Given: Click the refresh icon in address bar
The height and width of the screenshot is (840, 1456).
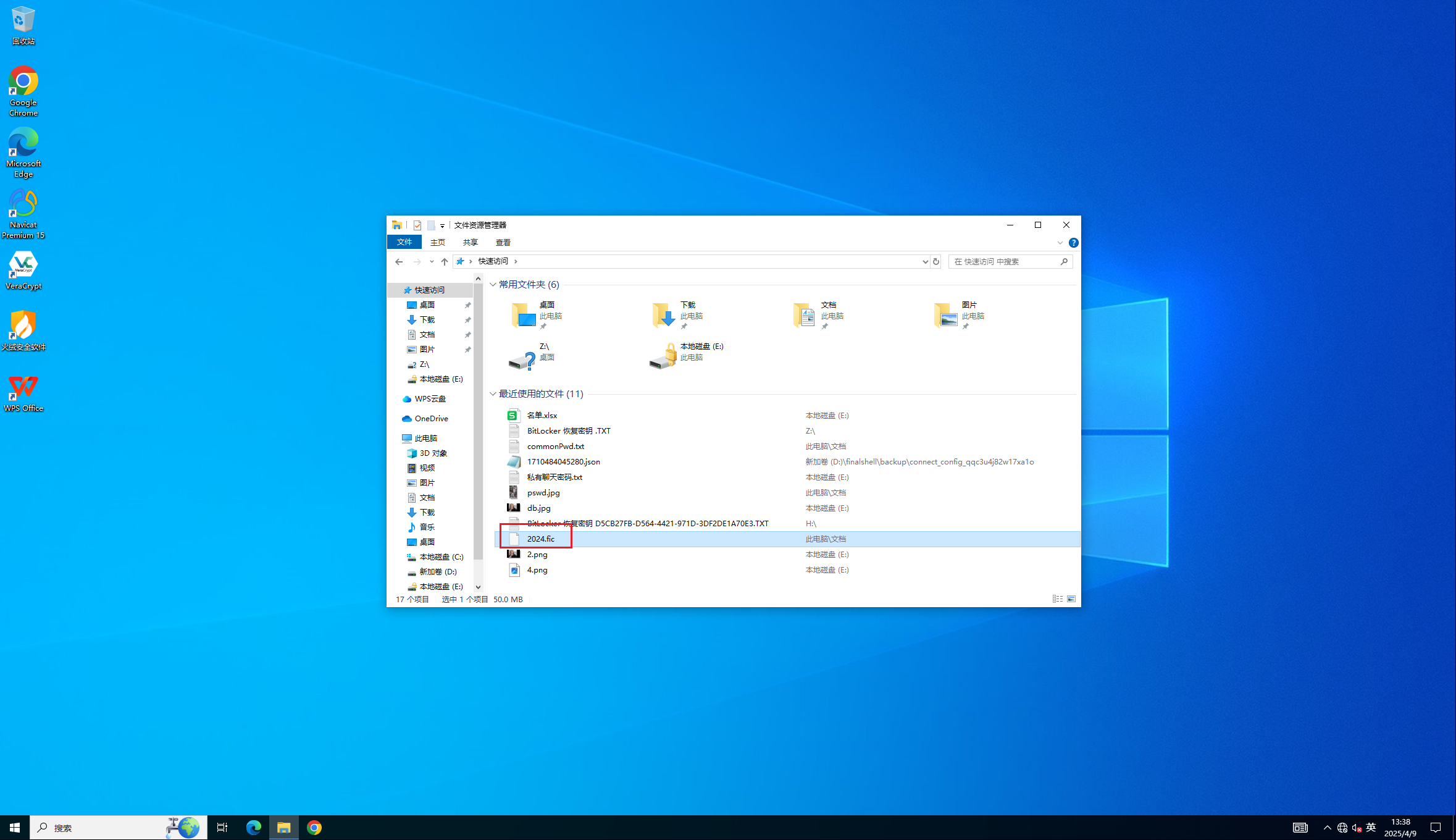Looking at the screenshot, I should pyautogui.click(x=936, y=262).
